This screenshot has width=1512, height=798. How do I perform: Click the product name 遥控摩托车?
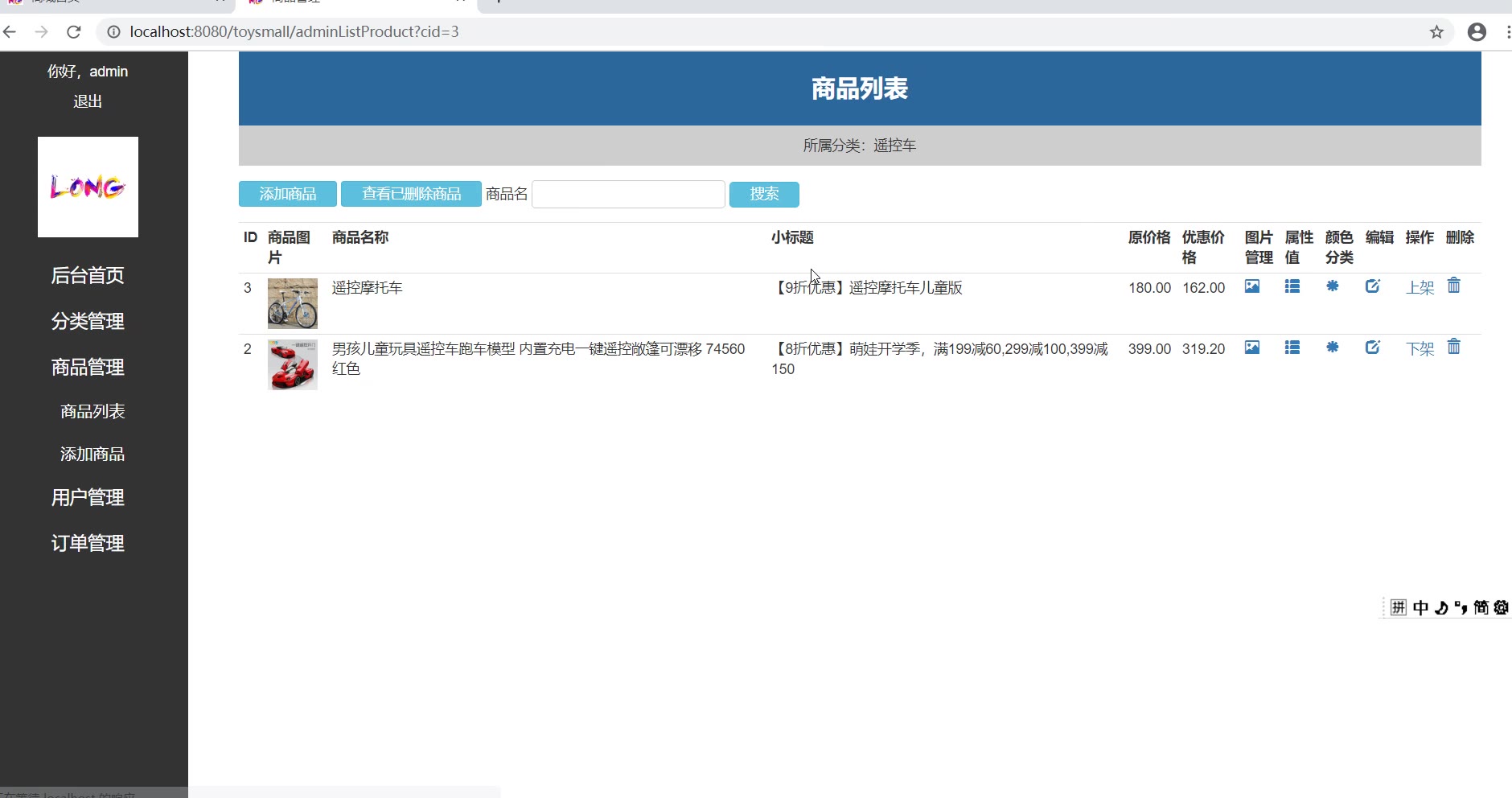[368, 287]
